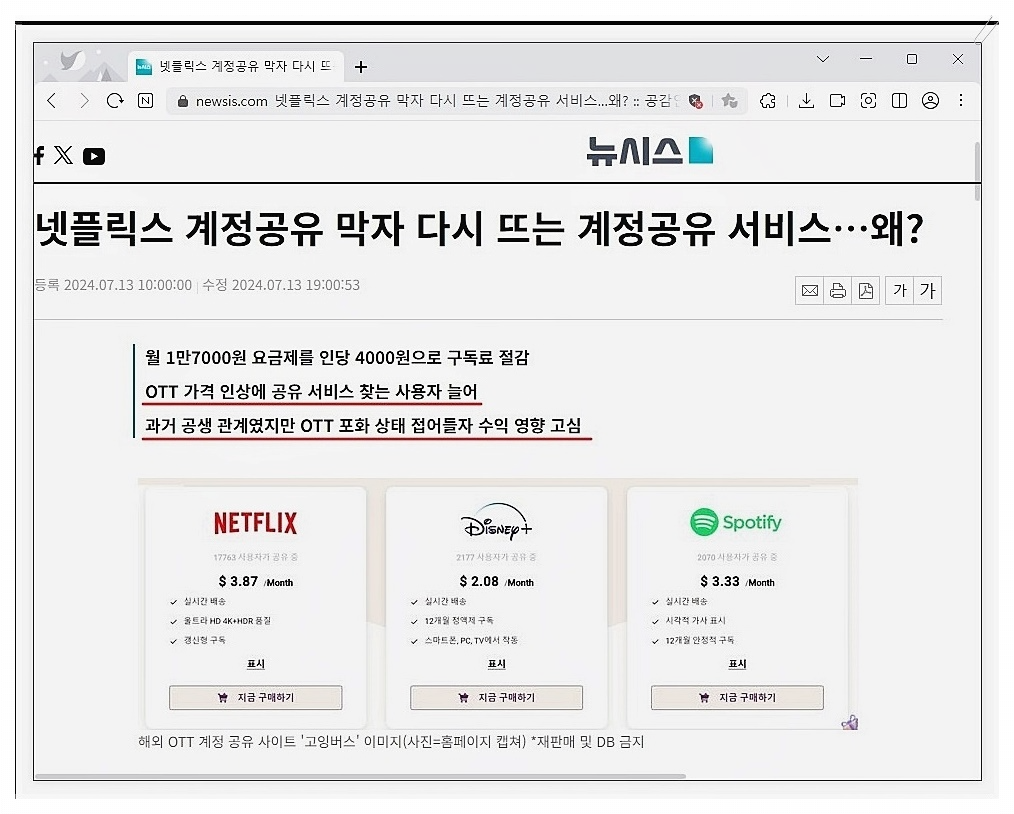Open a new tab with plus button
This screenshot has width=1014, height=814.
361,67
